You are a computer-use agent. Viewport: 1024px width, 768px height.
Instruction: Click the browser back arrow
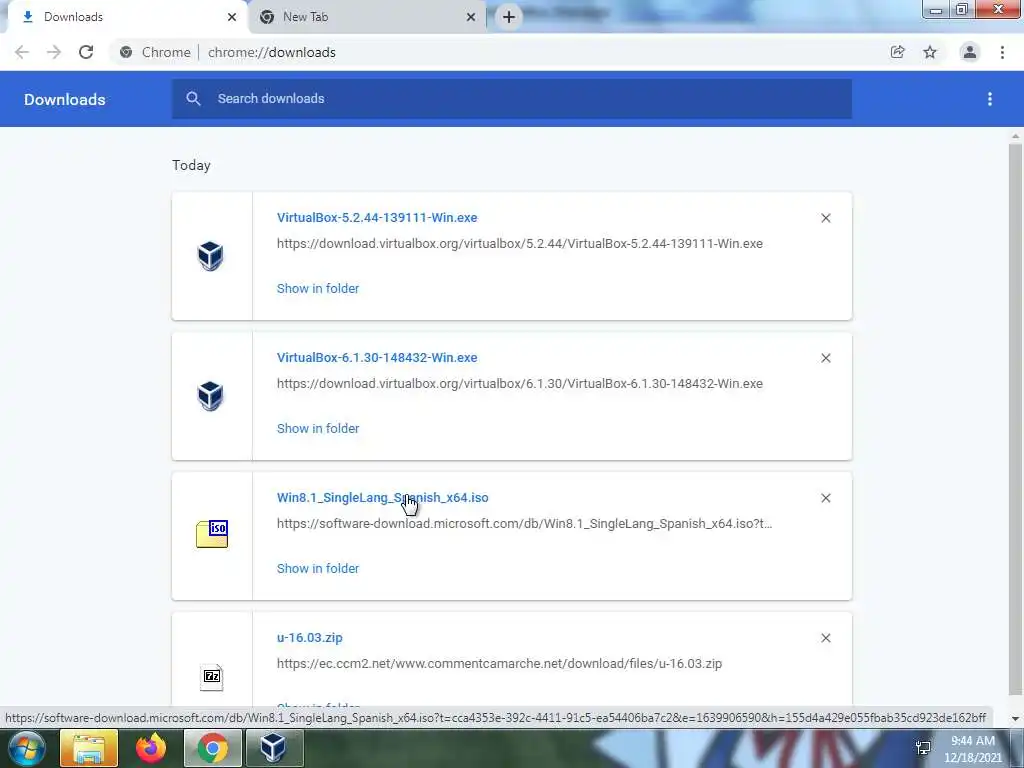click(22, 52)
